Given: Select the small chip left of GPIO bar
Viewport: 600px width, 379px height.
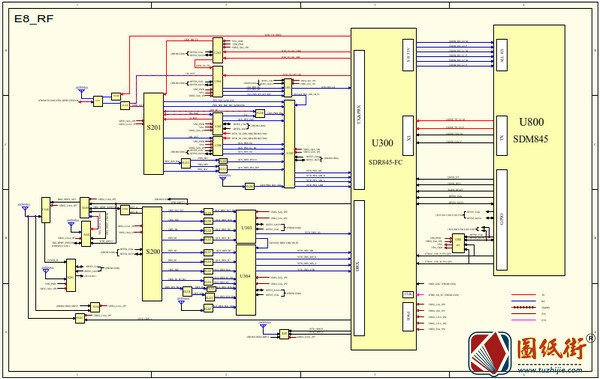Looking at the screenshot, I should (458, 243).
